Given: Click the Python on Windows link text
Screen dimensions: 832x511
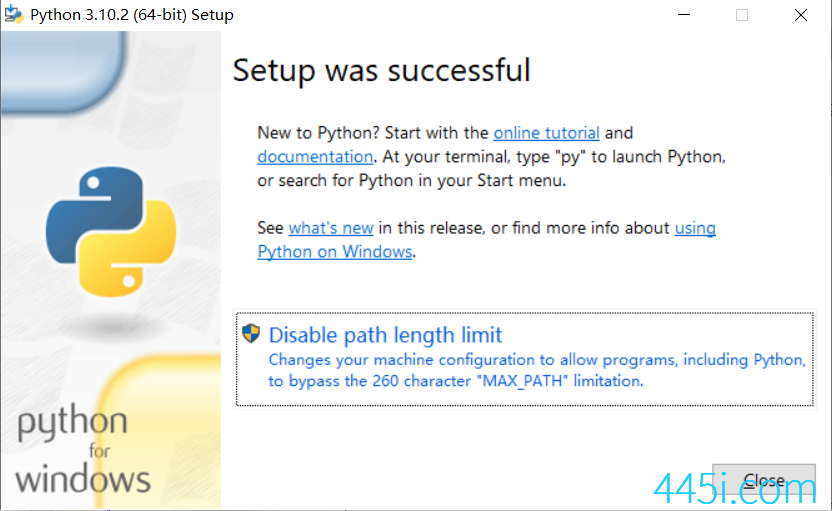Looking at the screenshot, I should [x=334, y=252].
